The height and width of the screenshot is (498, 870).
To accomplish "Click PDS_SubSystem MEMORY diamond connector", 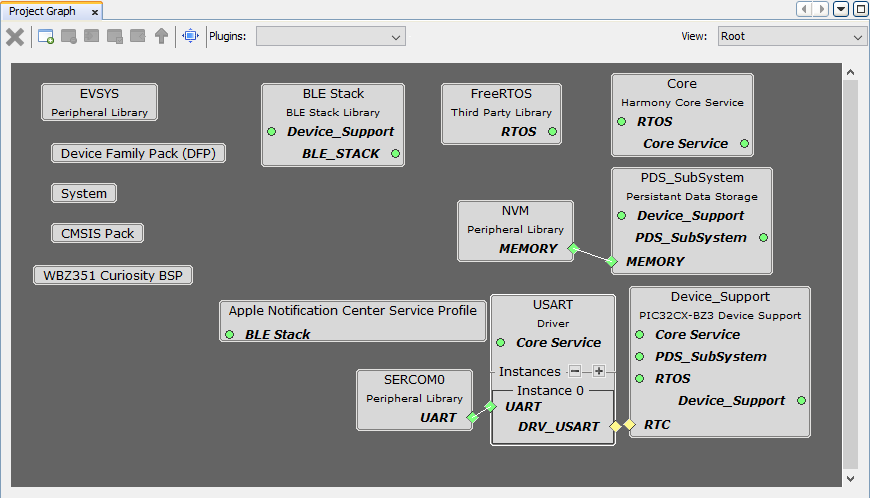I will 611,261.
